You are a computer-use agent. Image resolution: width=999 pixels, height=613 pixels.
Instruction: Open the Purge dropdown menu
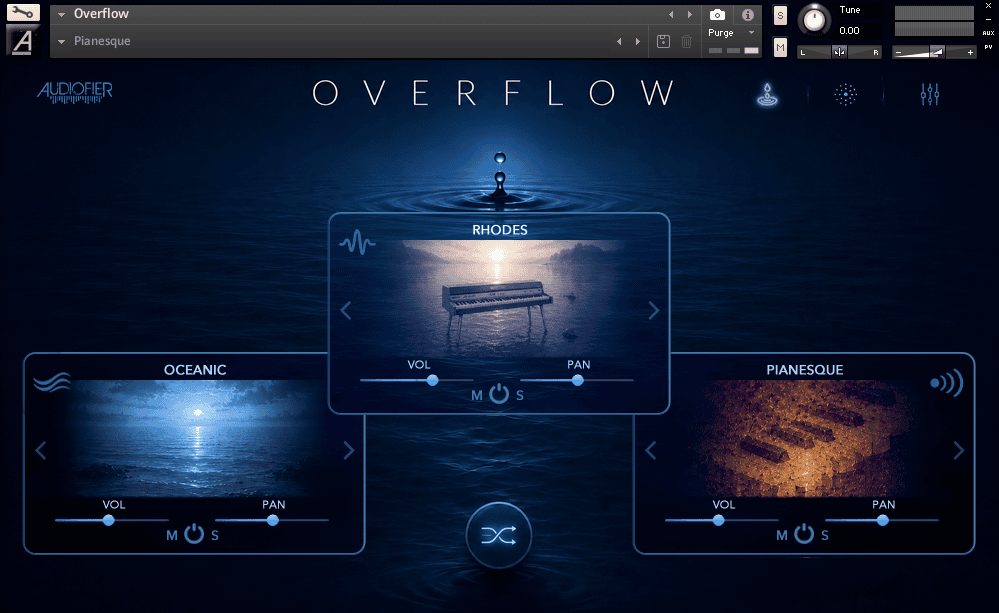click(x=731, y=32)
